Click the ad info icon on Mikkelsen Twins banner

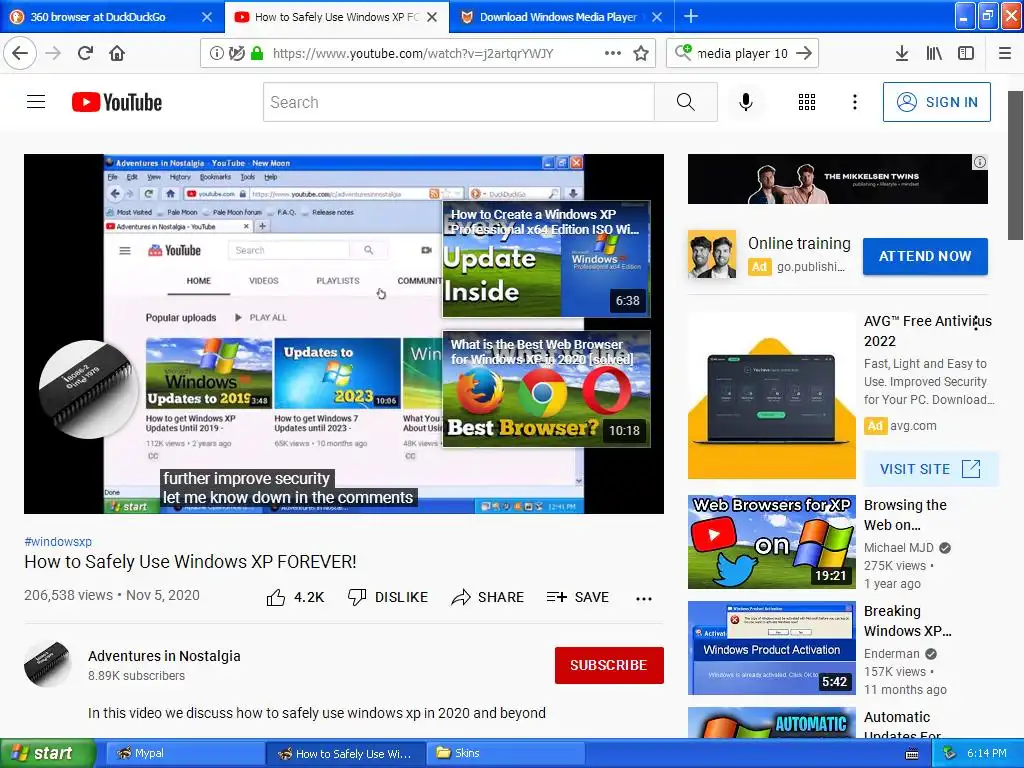[980, 162]
